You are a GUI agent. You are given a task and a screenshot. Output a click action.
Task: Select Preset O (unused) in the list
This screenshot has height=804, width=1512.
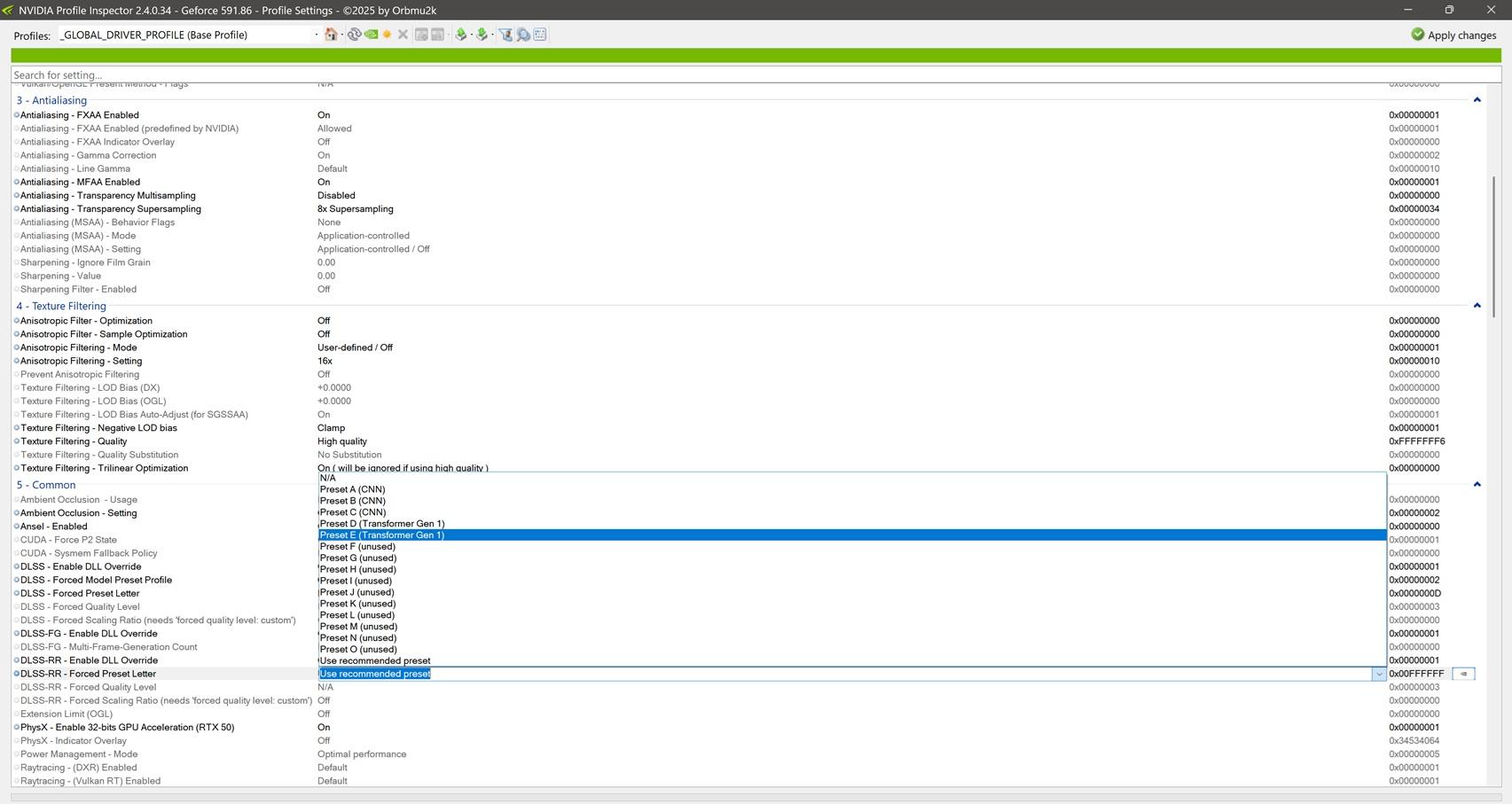pos(852,650)
